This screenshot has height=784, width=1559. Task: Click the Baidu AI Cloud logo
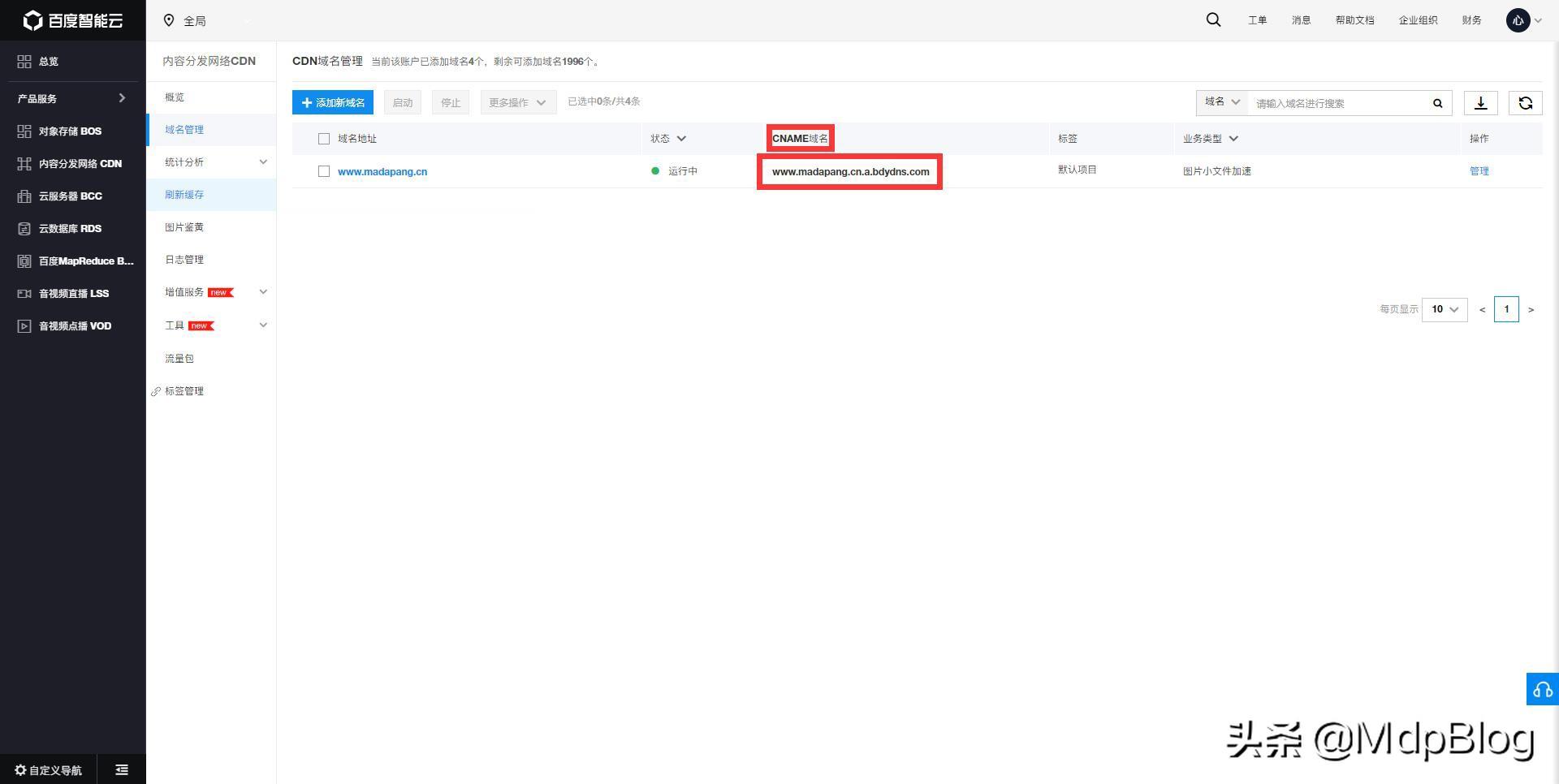click(x=73, y=20)
